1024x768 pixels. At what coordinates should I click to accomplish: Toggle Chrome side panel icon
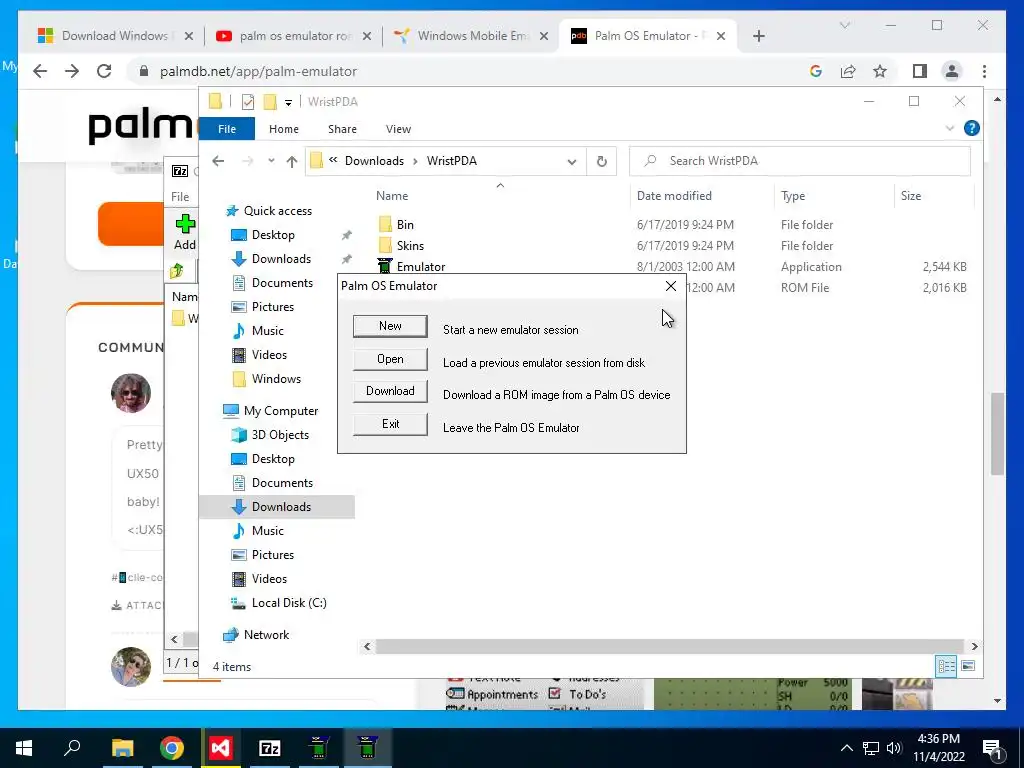coord(920,71)
